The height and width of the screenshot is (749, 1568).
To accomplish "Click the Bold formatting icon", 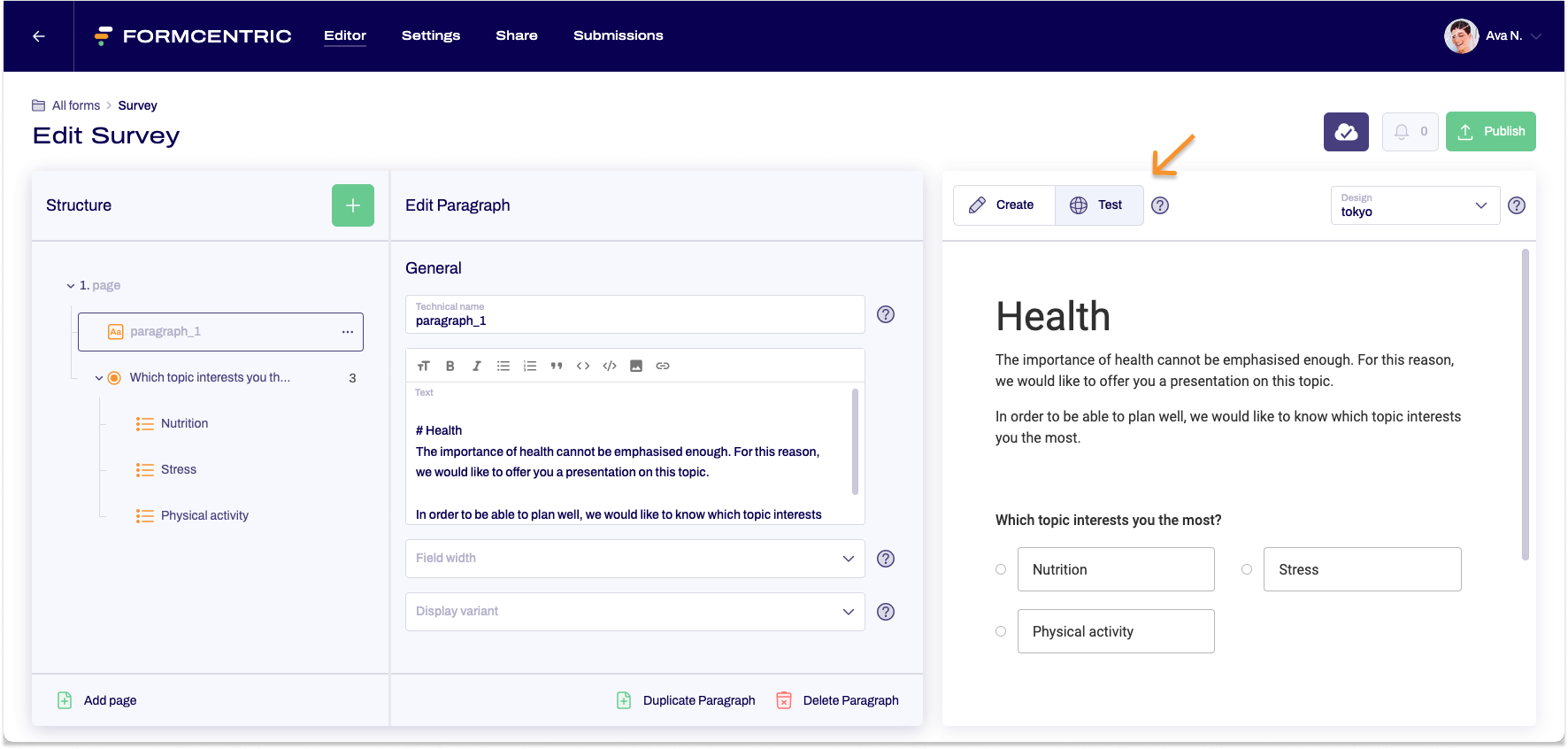I will [450, 366].
